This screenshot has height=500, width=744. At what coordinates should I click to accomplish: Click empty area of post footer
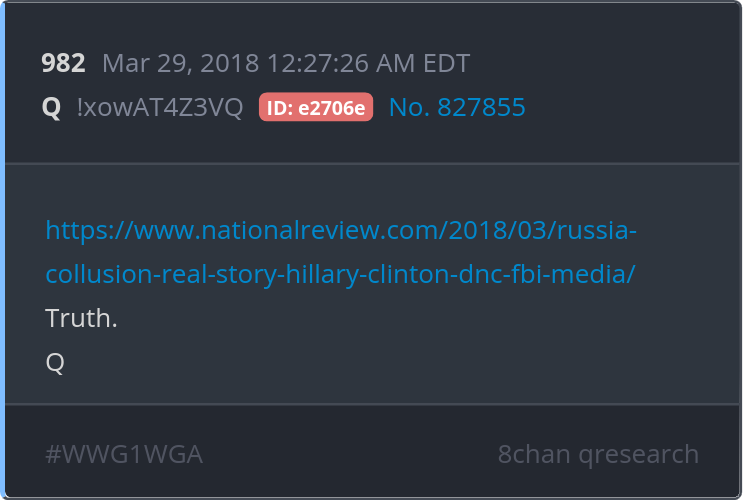point(351,454)
